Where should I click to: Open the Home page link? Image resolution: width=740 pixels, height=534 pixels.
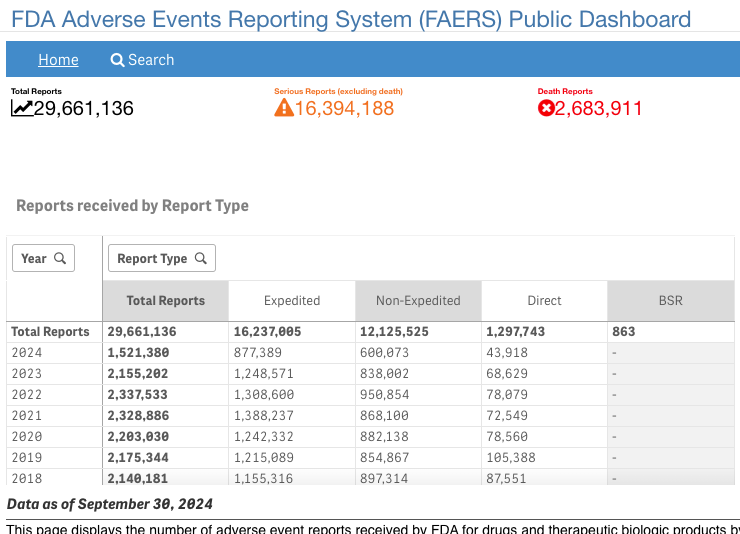point(58,60)
